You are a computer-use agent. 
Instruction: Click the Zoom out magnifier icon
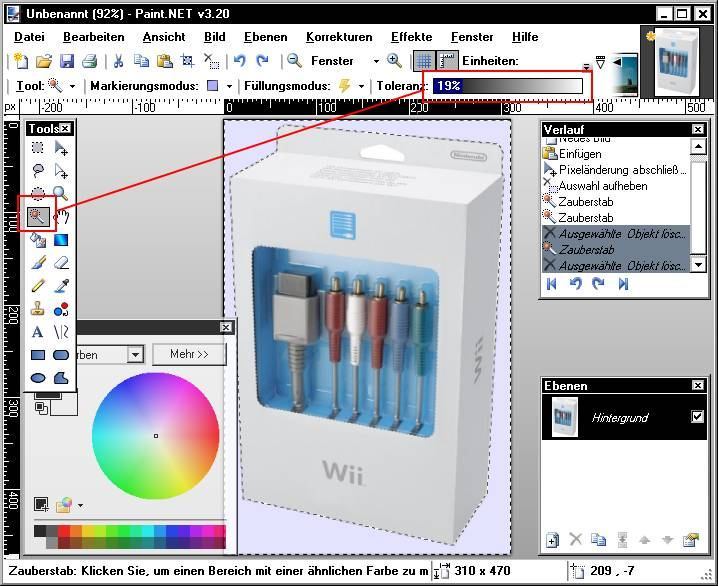click(294, 61)
